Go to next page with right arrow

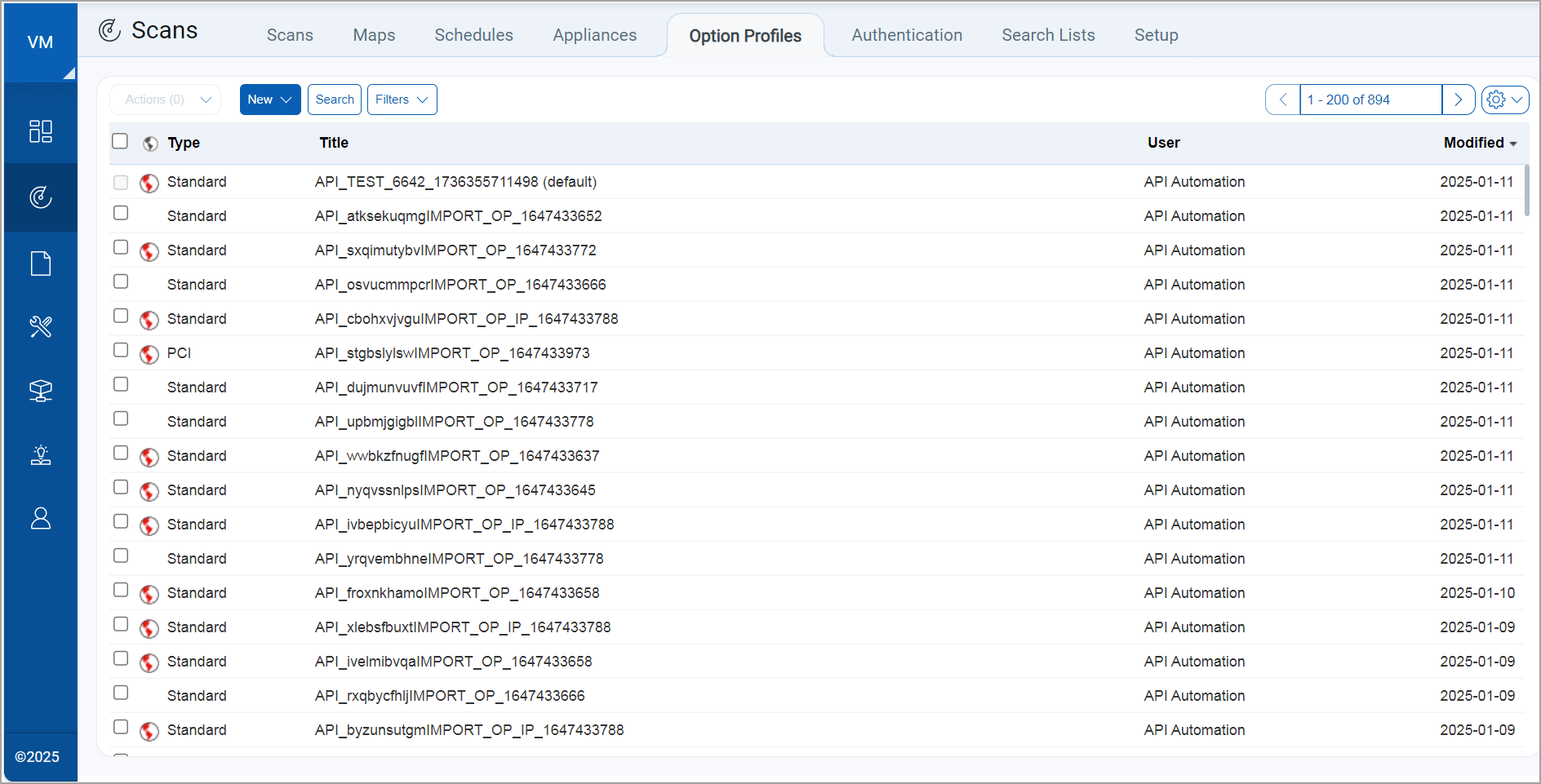(1459, 100)
